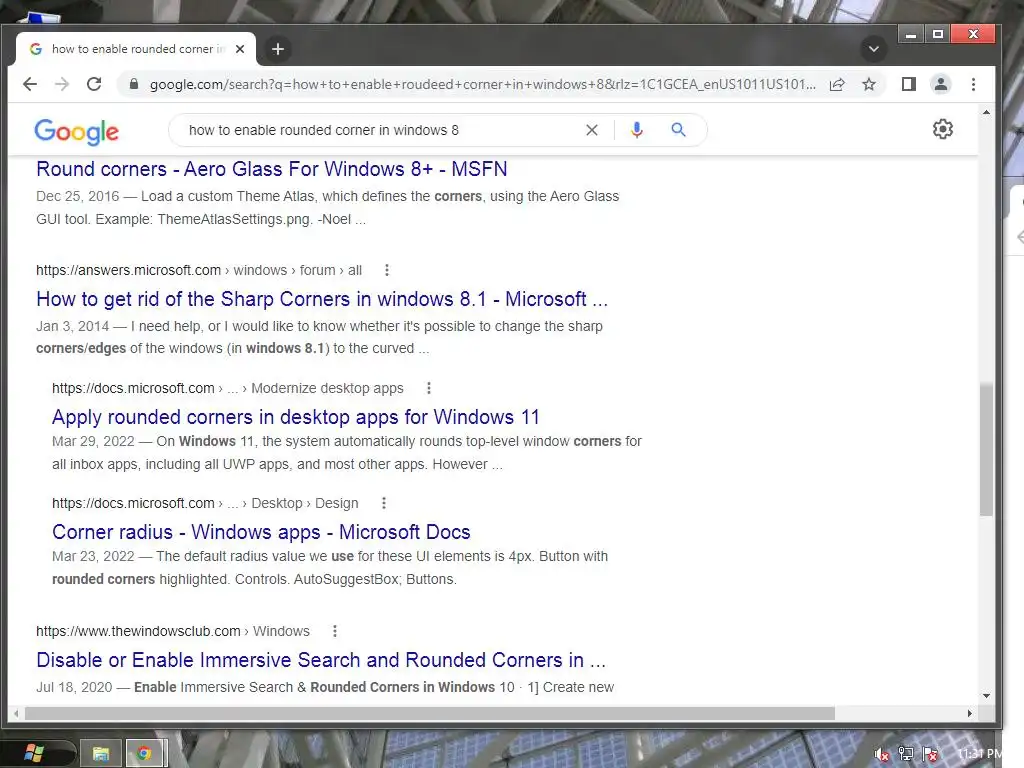Open the Chrome profile avatar
This screenshot has height=768, width=1024.
[941, 84]
